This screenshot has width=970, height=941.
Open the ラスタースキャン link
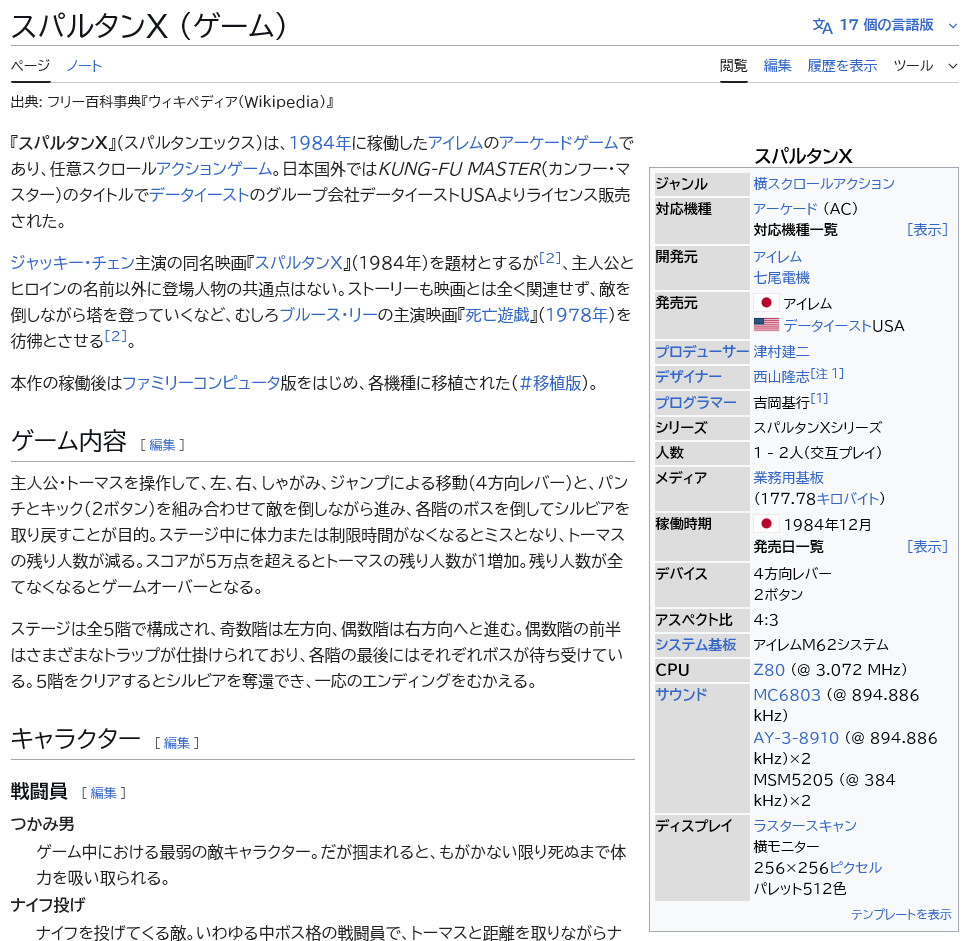tap(805, 825)
